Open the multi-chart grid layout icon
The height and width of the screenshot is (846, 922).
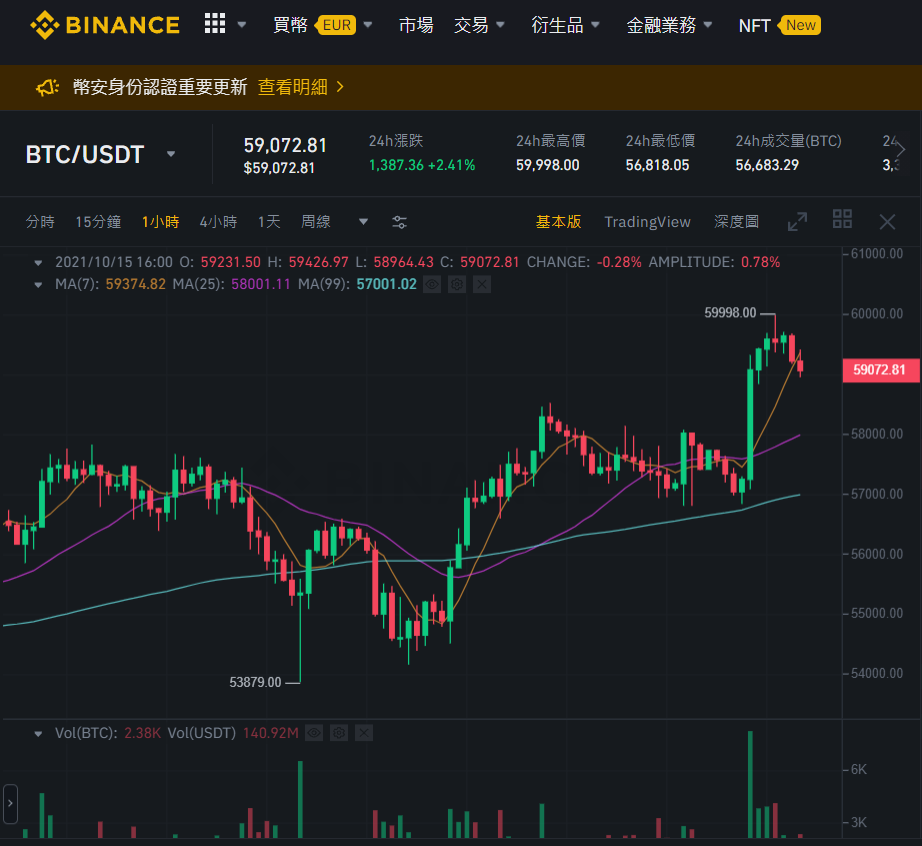pyautogui.click(x=843, y=219)
